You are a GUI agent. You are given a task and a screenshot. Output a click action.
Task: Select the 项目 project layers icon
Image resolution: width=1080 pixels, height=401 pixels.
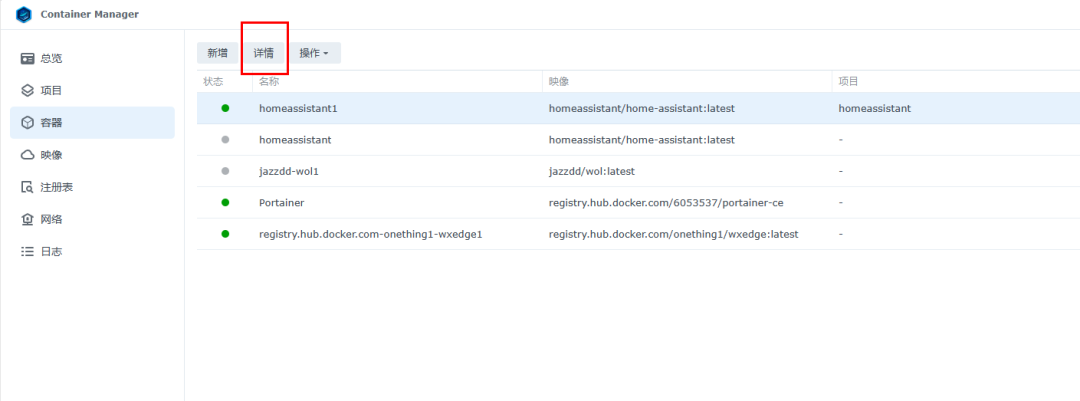point(27,90)
